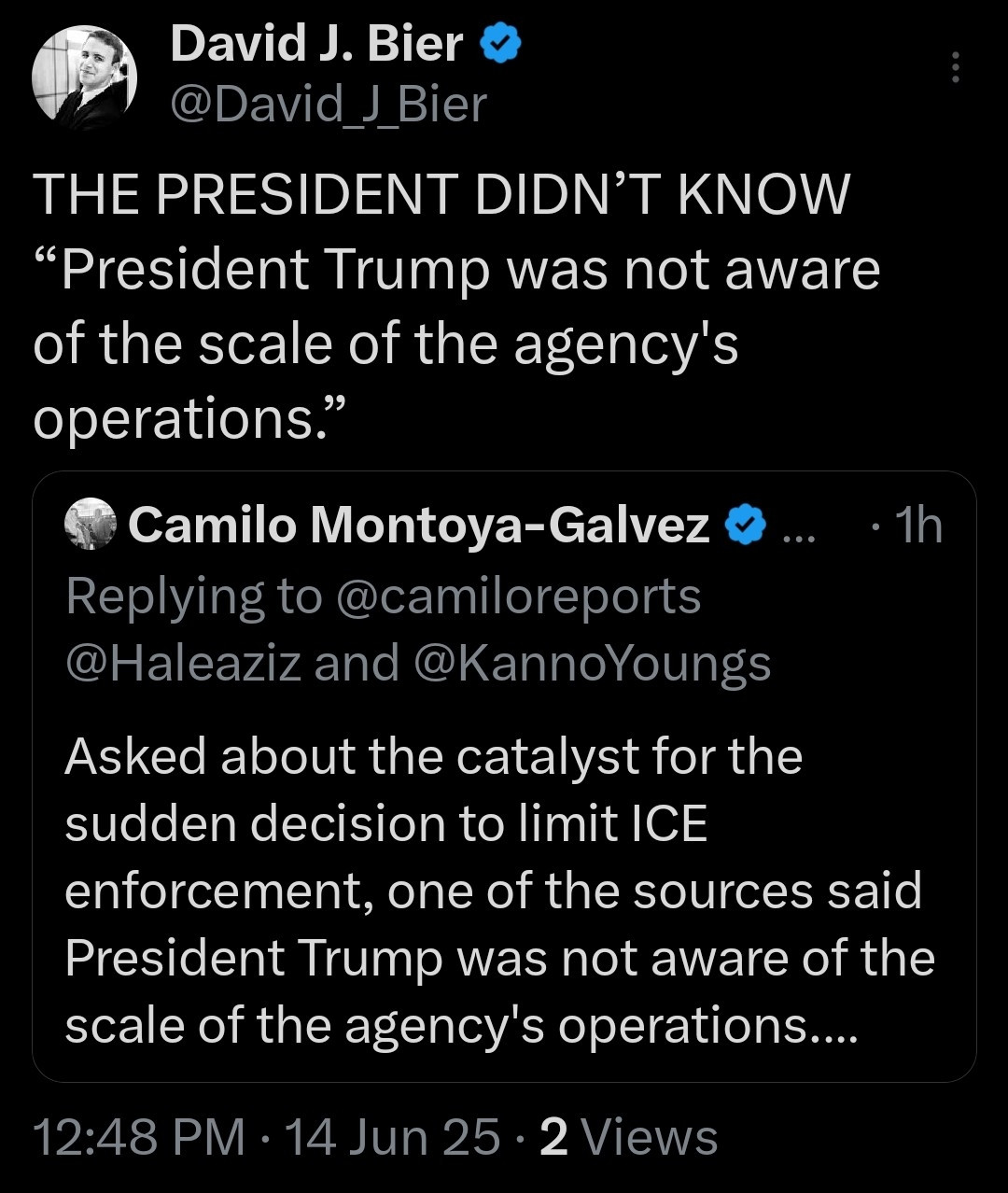
Task: Open the @Haleaziz mention
Action: pyautogui.click(x=183, y=664)
